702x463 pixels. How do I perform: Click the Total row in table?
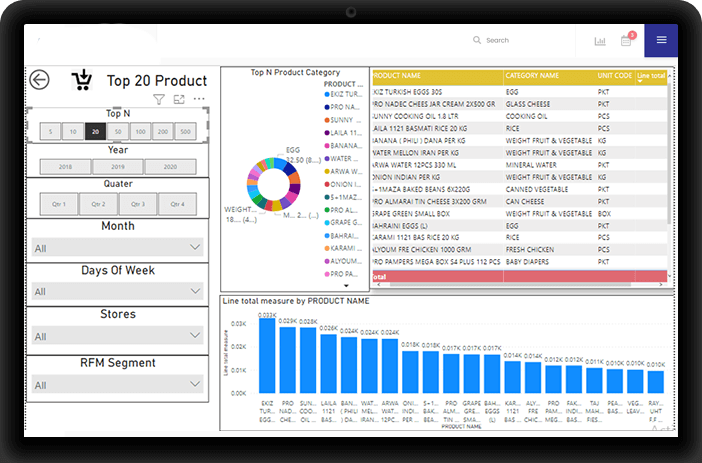pyautogui.click(x=519, y=276)
